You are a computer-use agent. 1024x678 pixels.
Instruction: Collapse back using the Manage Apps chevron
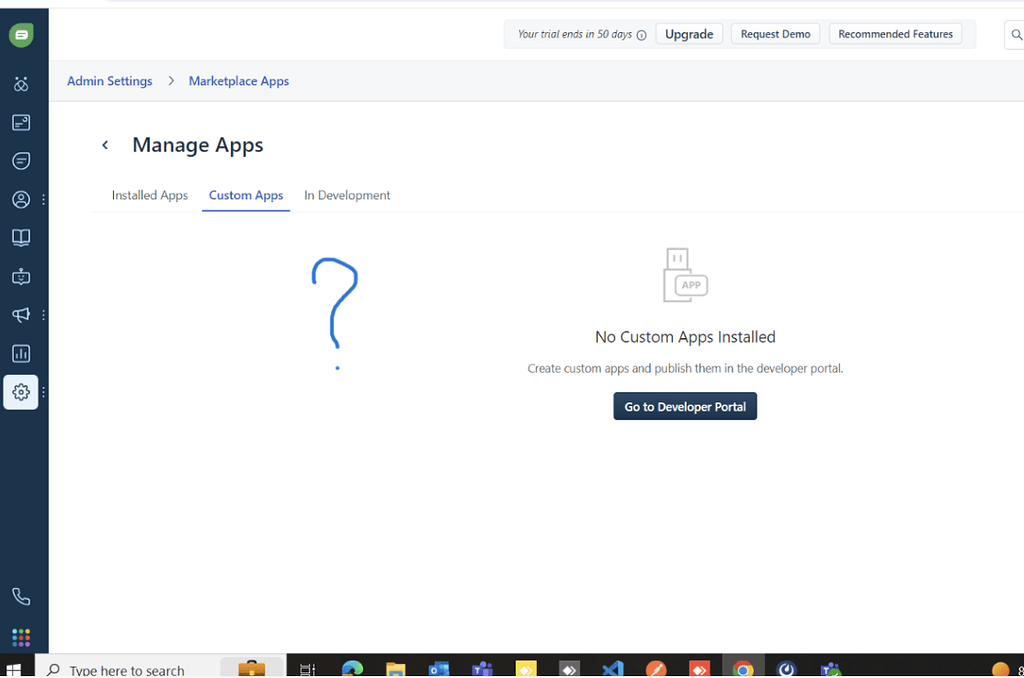[105, 144]
